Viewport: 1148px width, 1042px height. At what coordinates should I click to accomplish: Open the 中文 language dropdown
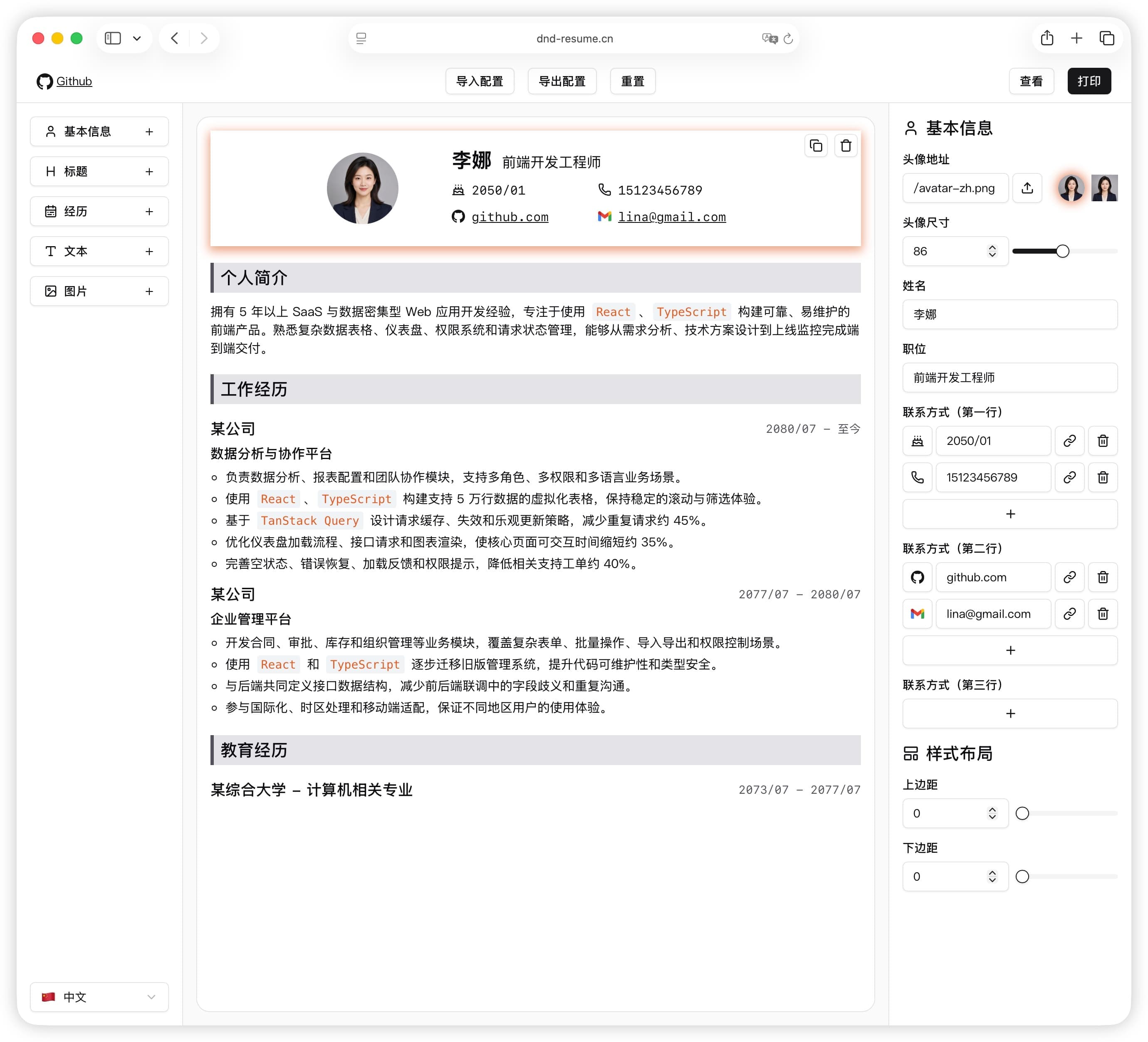coord(99,997)
